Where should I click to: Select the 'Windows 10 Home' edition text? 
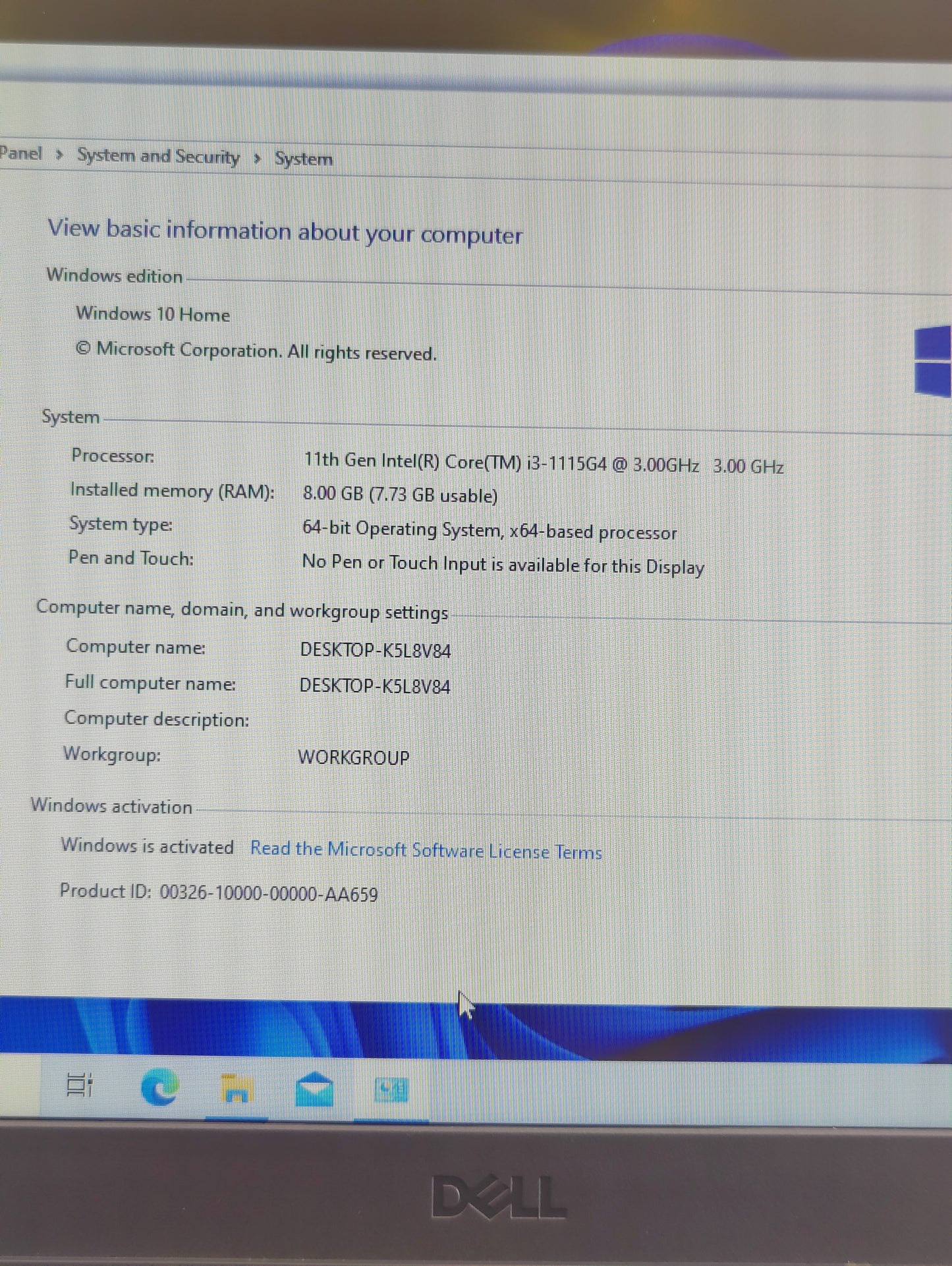click(153, 314)
